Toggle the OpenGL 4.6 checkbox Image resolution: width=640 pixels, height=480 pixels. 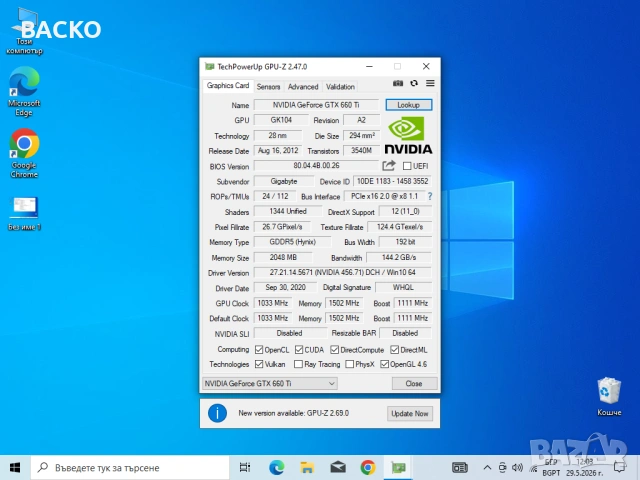(384, 364)
